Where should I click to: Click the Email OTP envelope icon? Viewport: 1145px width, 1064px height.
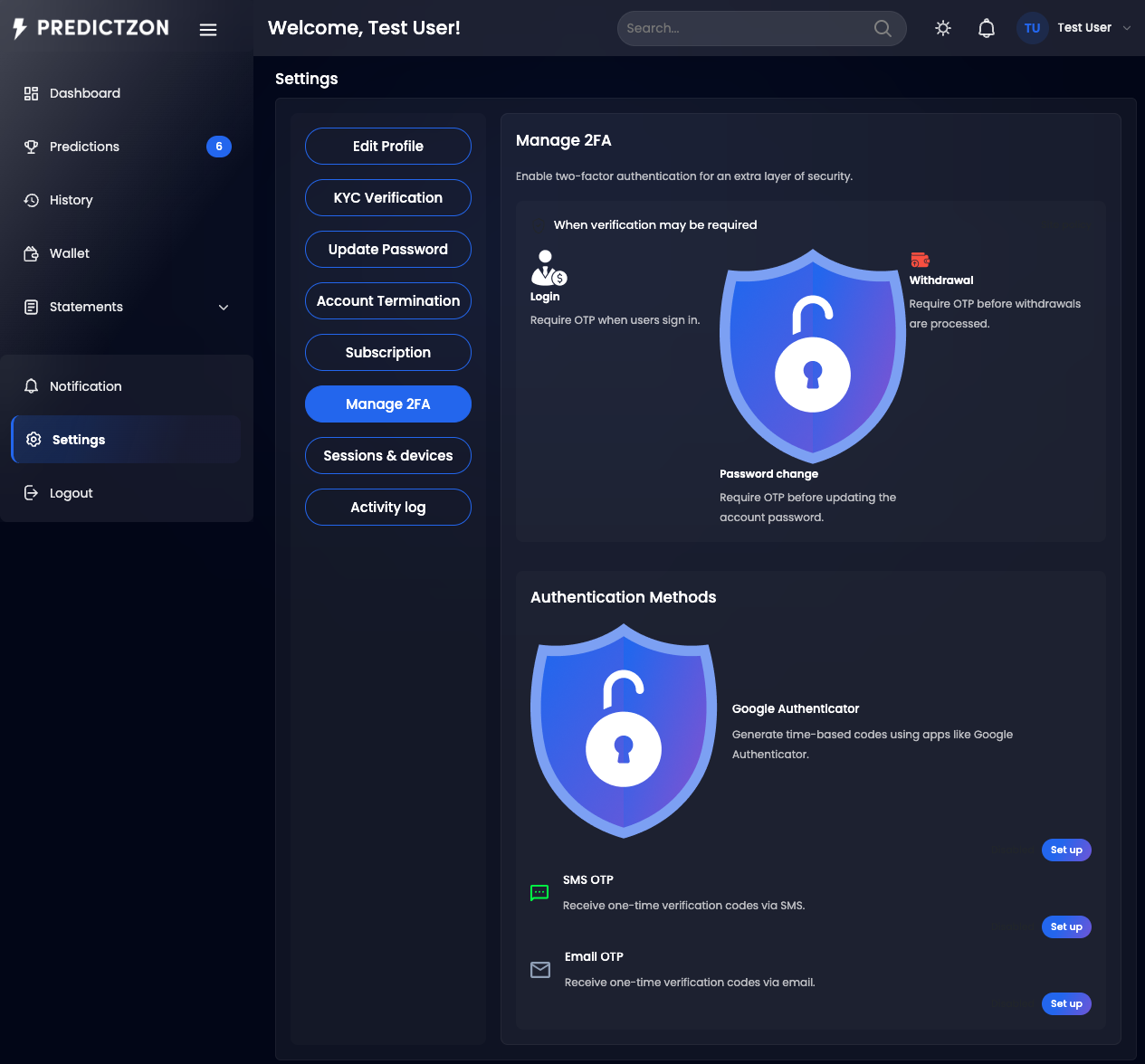pyautogui.click(x=540, y=970)
